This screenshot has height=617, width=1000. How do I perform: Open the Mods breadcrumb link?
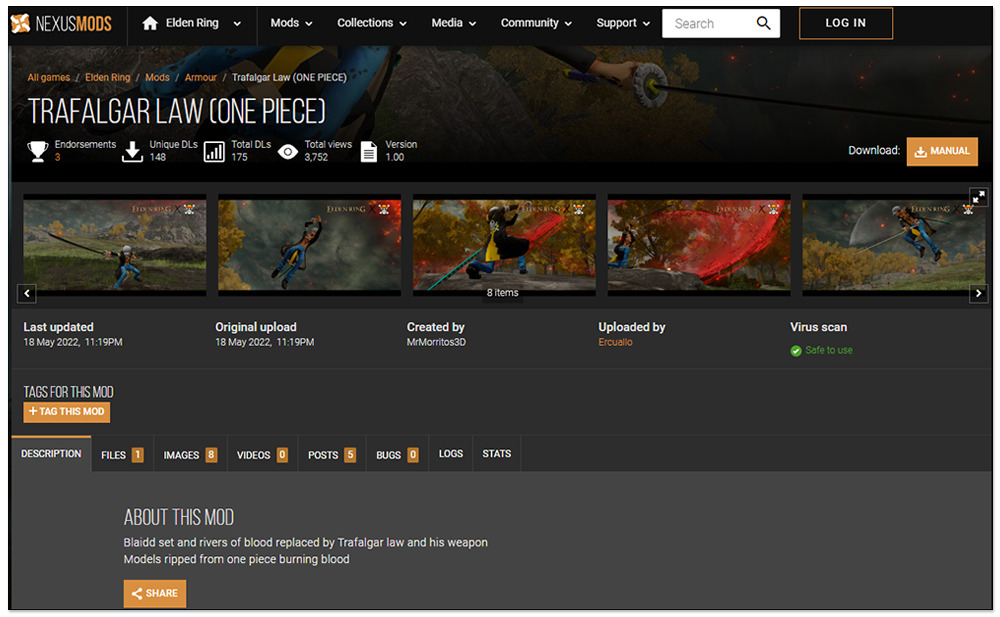158,77
